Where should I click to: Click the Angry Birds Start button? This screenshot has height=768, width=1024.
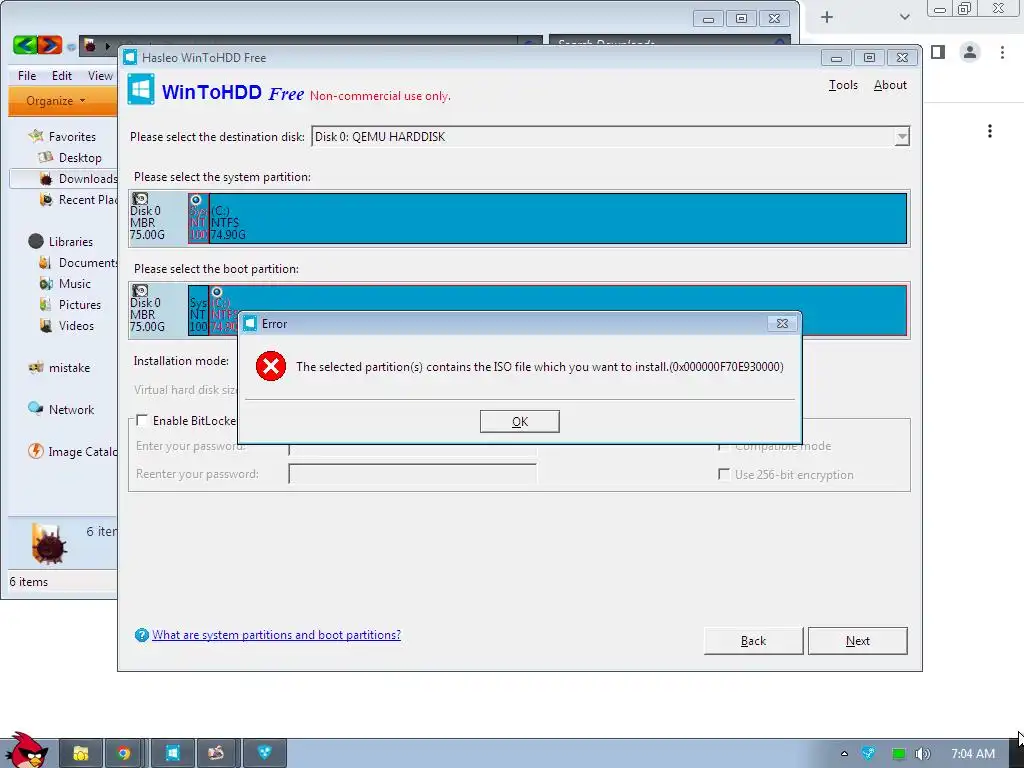tap(26, 751)
